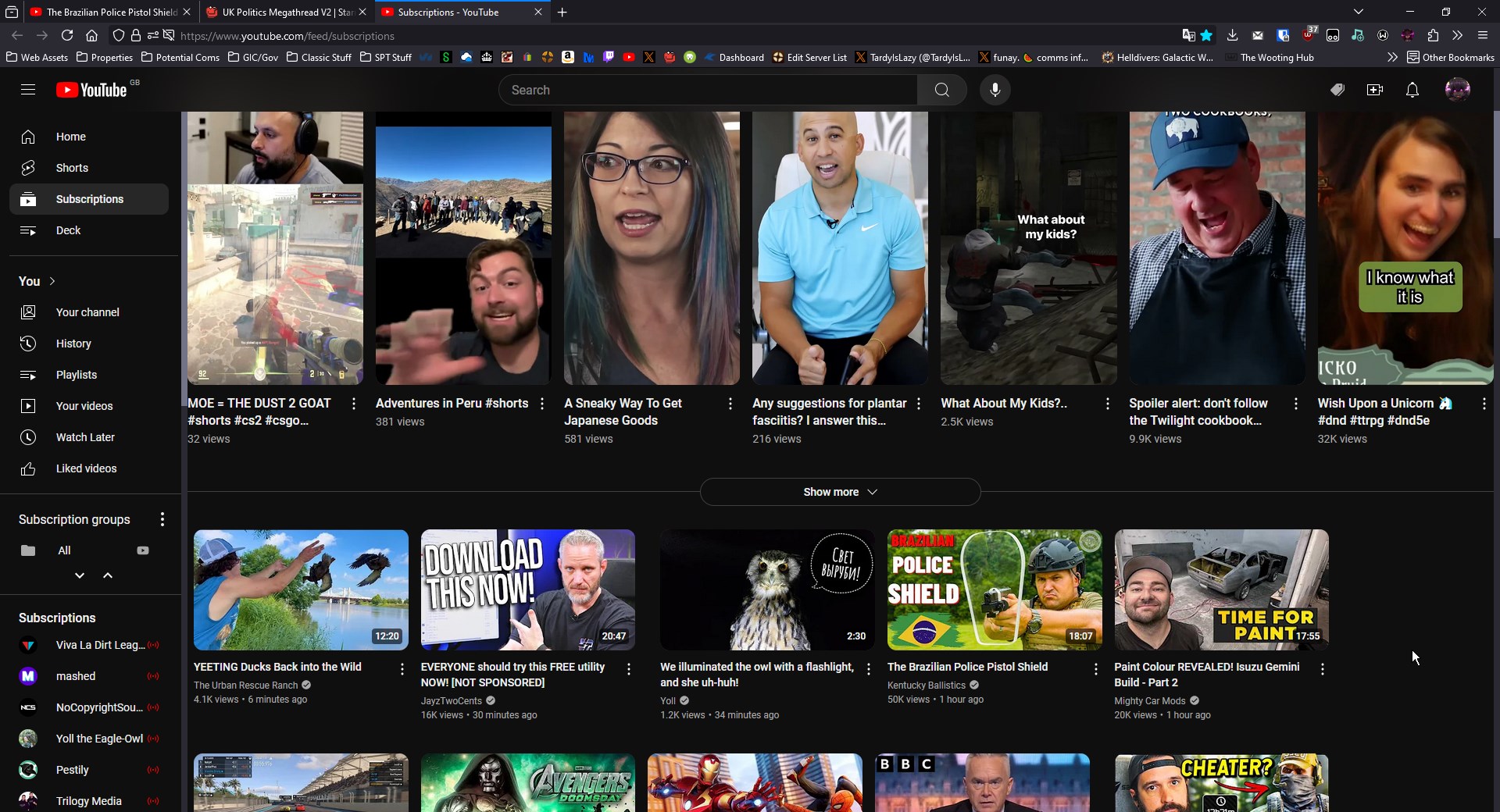Play the YEETING Ducks video thumbnail

click(x=301, y=589)
